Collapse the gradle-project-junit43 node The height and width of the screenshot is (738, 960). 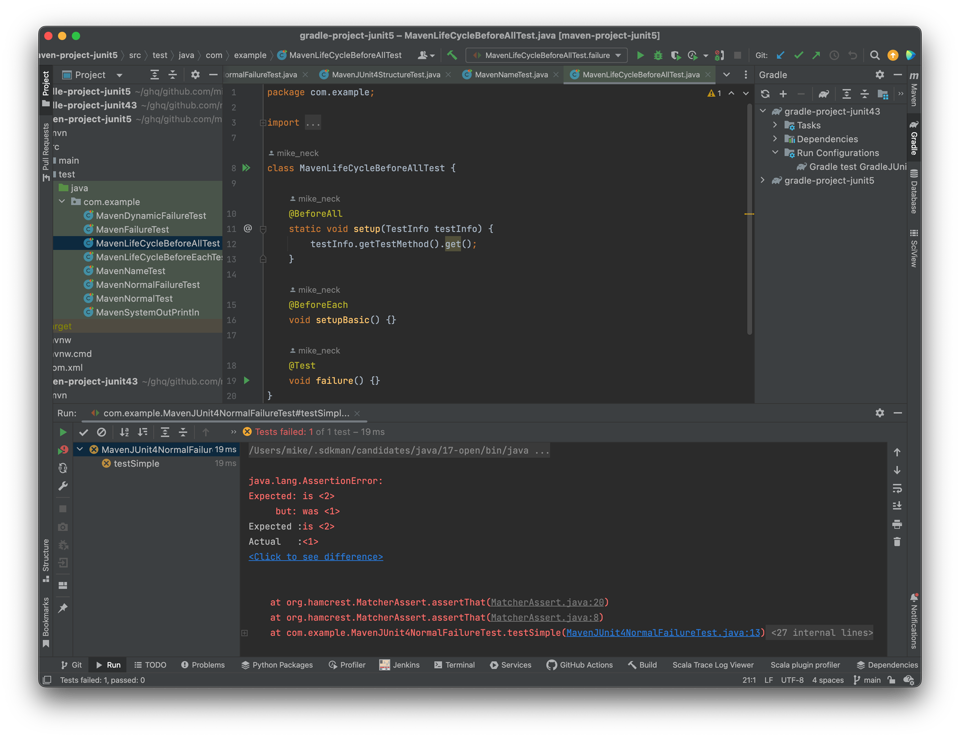pyautogui.click(x=763, y=111)
